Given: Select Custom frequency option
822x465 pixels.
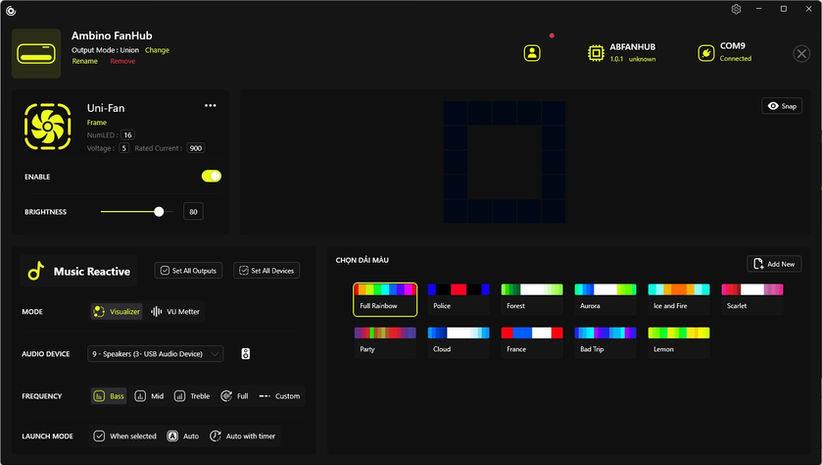Looking at the screenshot, I should click(x=279, y=396).
